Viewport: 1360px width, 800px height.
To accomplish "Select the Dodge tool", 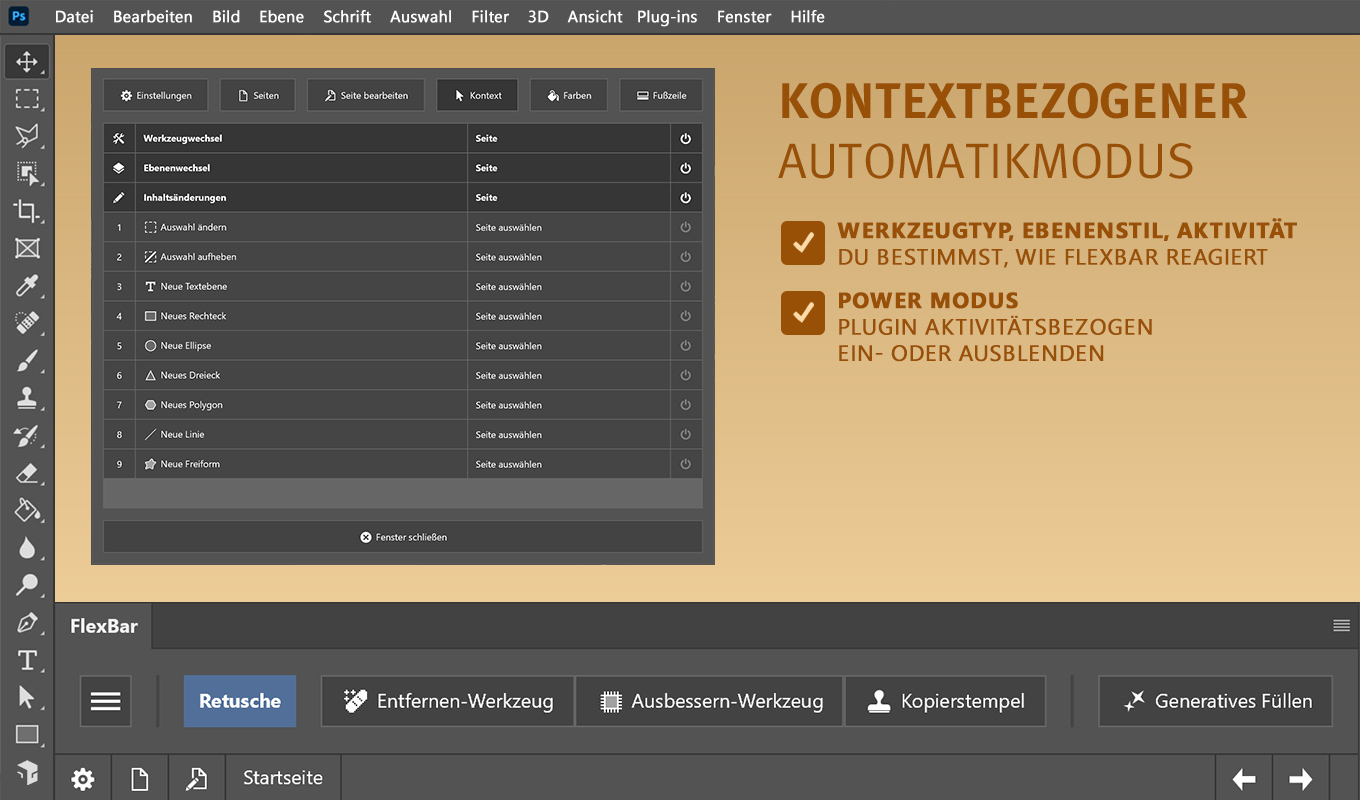I will coord(27,585).
